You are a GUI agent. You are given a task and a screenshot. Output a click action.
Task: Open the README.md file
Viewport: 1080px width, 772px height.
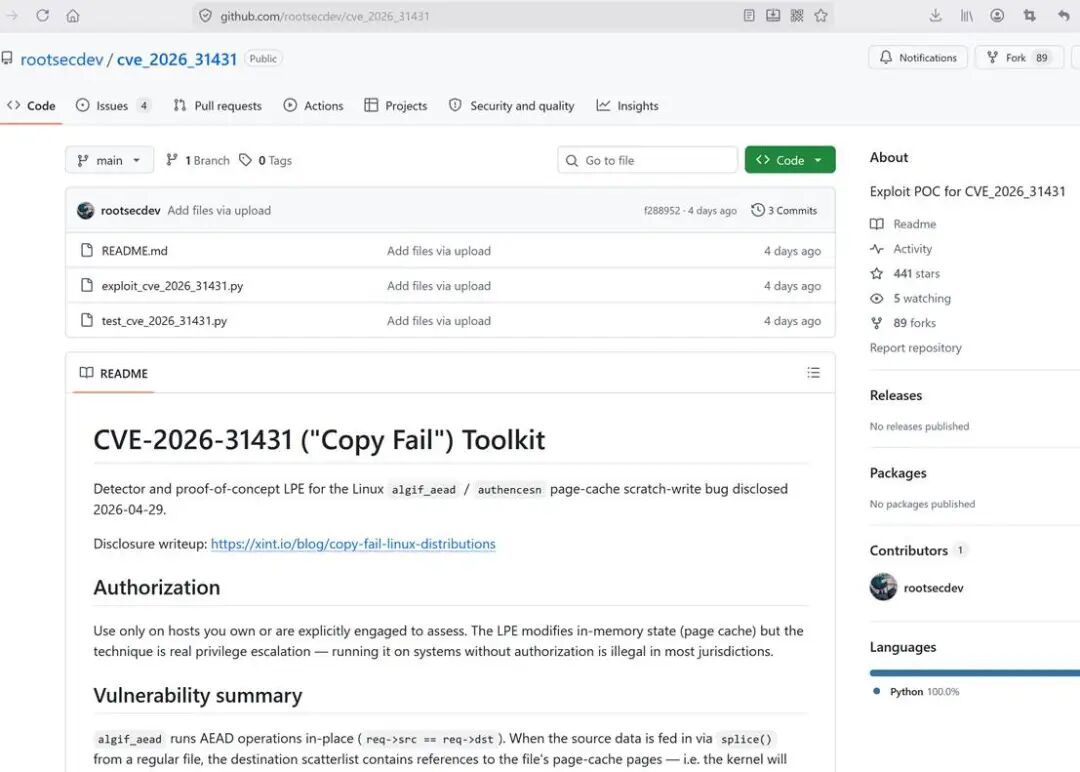(x=134, y=251)
